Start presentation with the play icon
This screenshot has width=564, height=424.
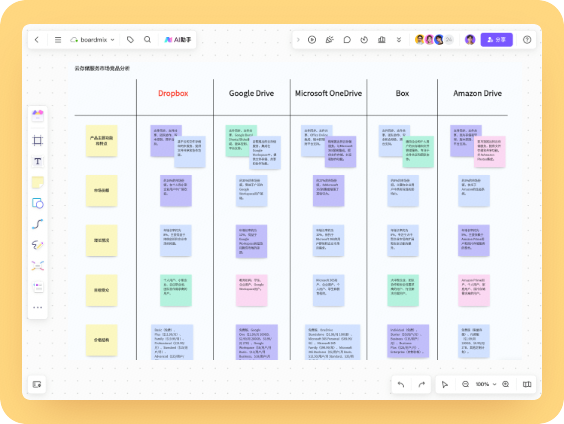(x=312, y=40)
